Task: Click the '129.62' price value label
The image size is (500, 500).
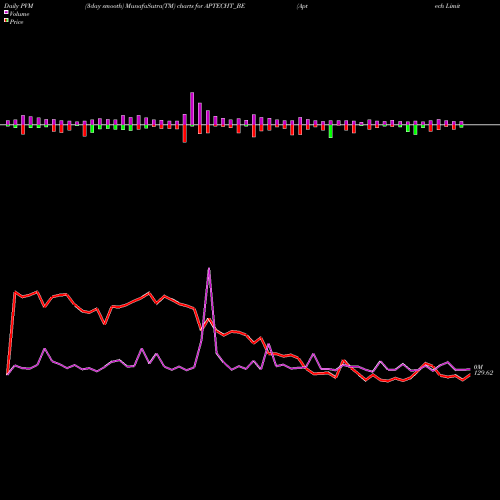Action: [483, 373]
